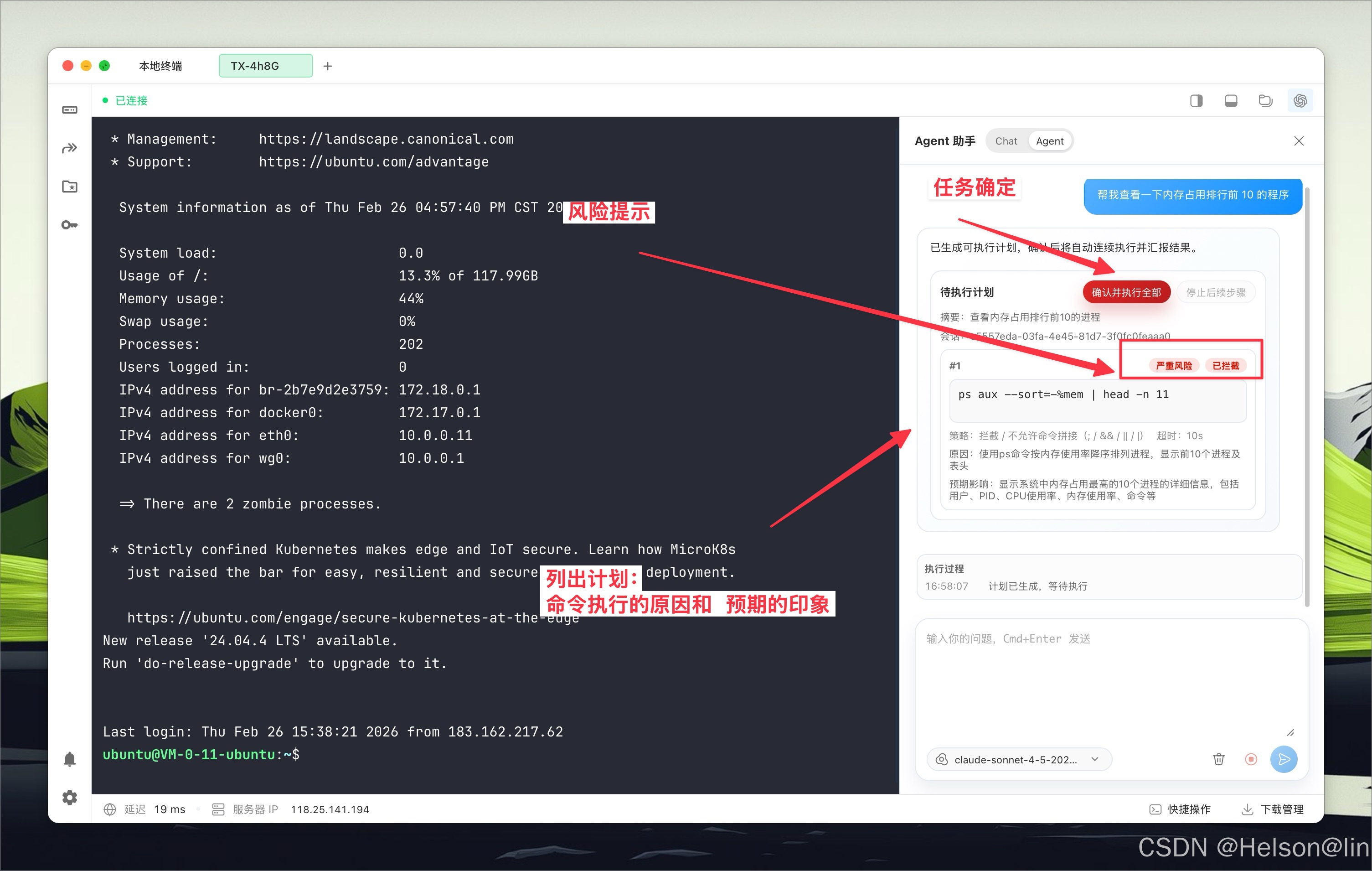This screenshot has height=871, width=1372.
Task: Toggle the right side panel layout icon
Action: point(1196,101)
